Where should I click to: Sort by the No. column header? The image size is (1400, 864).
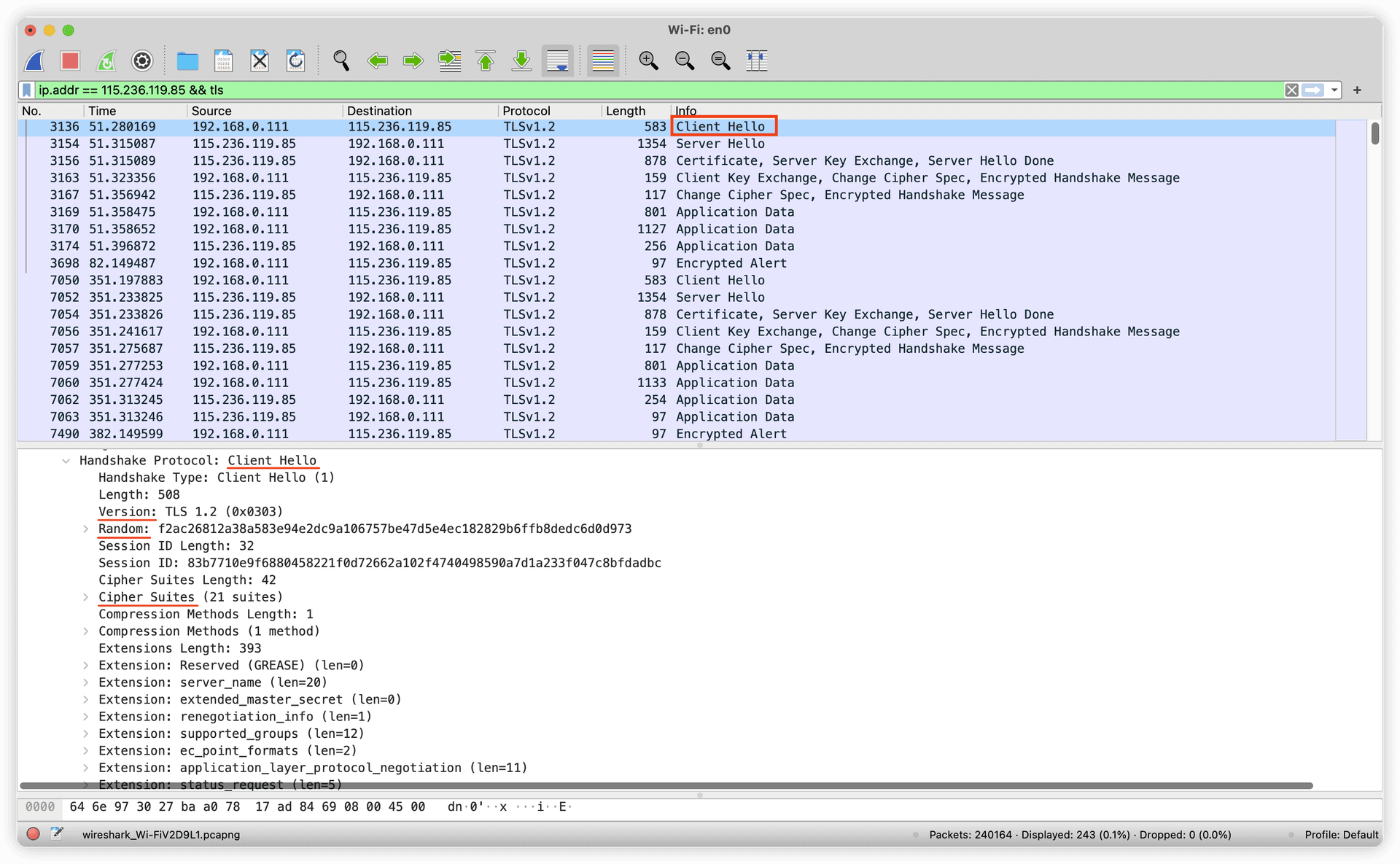51,111
